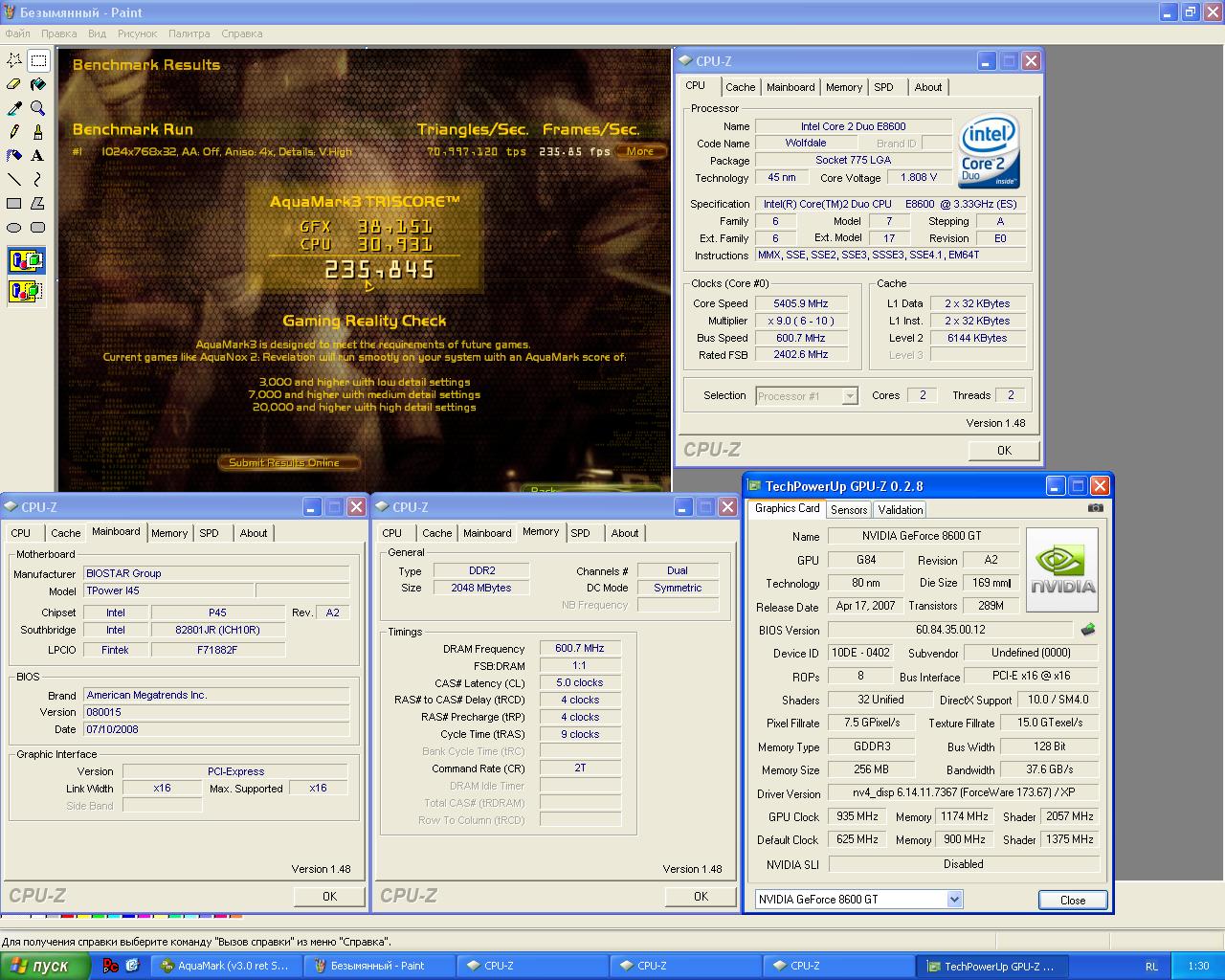
Task: Click OK in CPU-Z Mainboard window
Action: click(x=329, y=896)
